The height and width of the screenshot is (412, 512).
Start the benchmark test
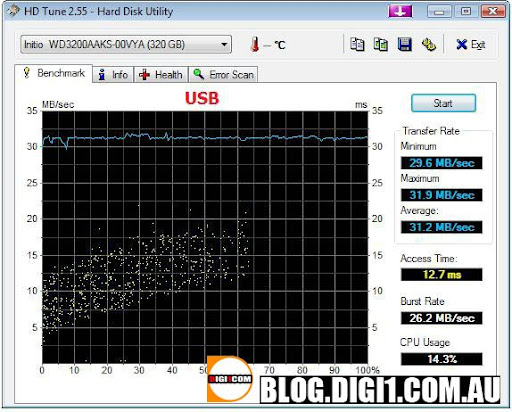pos(443,103)
